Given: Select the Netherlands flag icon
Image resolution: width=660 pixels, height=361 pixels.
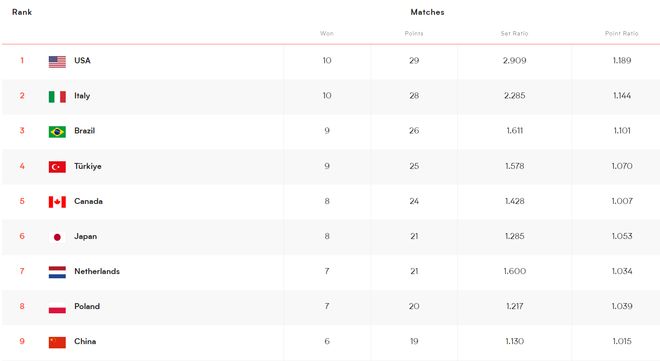Looking at the screenshot, I should click(x=57, y=272).
